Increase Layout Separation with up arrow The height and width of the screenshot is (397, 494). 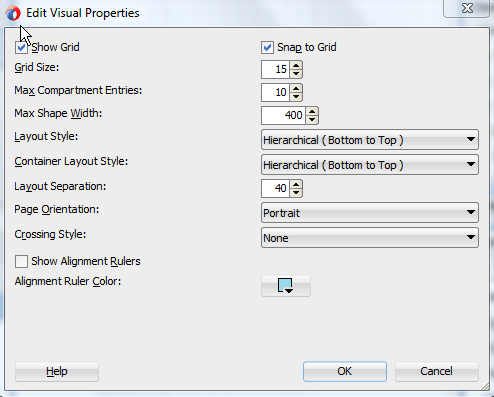tap(296, 184)
